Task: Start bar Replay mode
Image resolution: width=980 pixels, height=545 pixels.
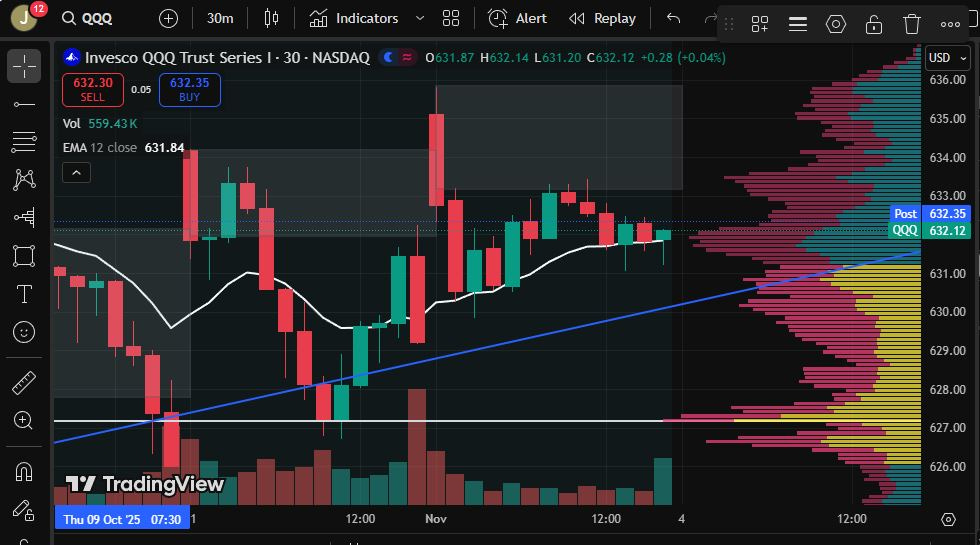Action: pyautogui.click(x=602, y=19)
